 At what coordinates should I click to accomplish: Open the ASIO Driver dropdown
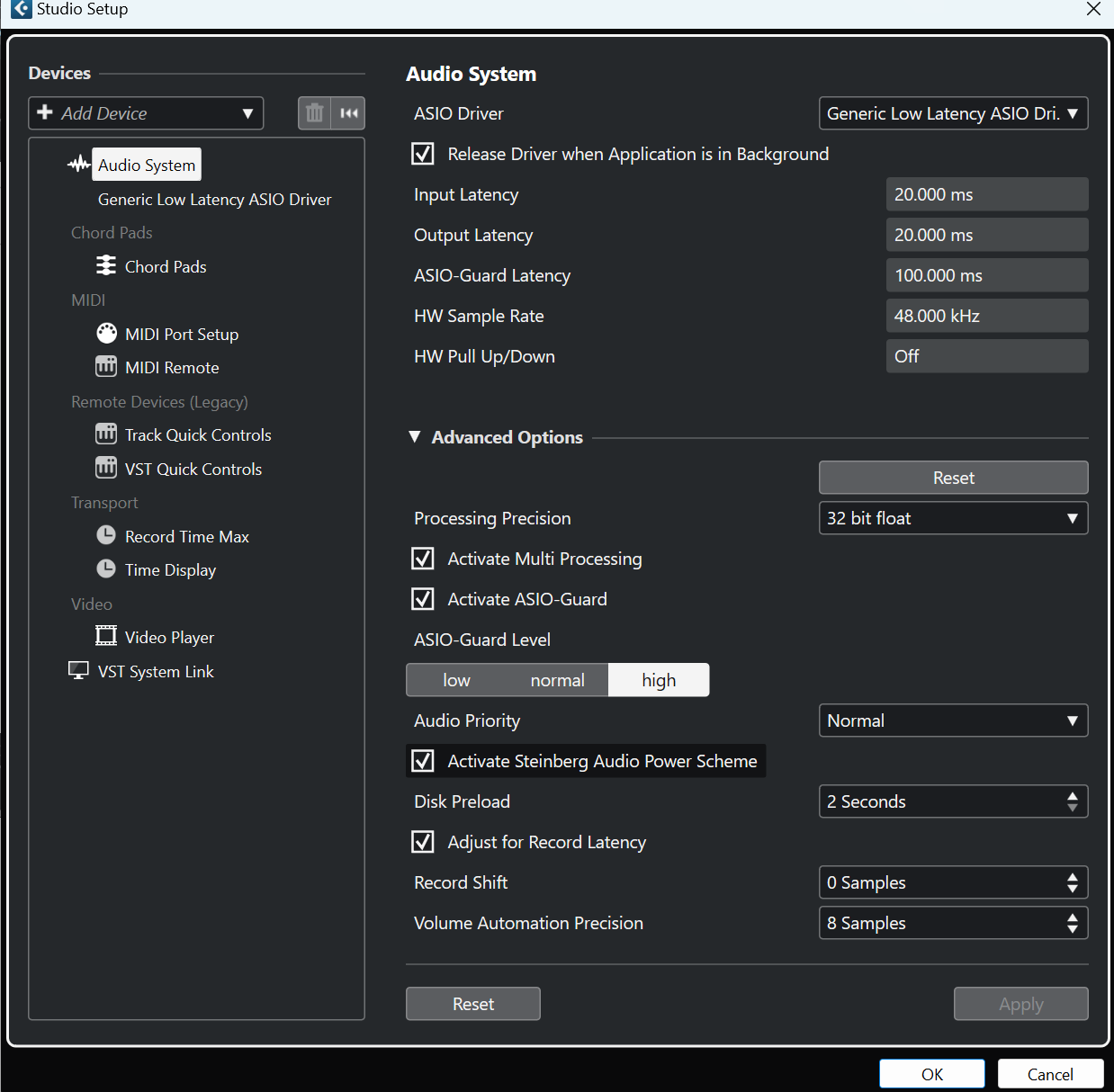pos(953,113)
